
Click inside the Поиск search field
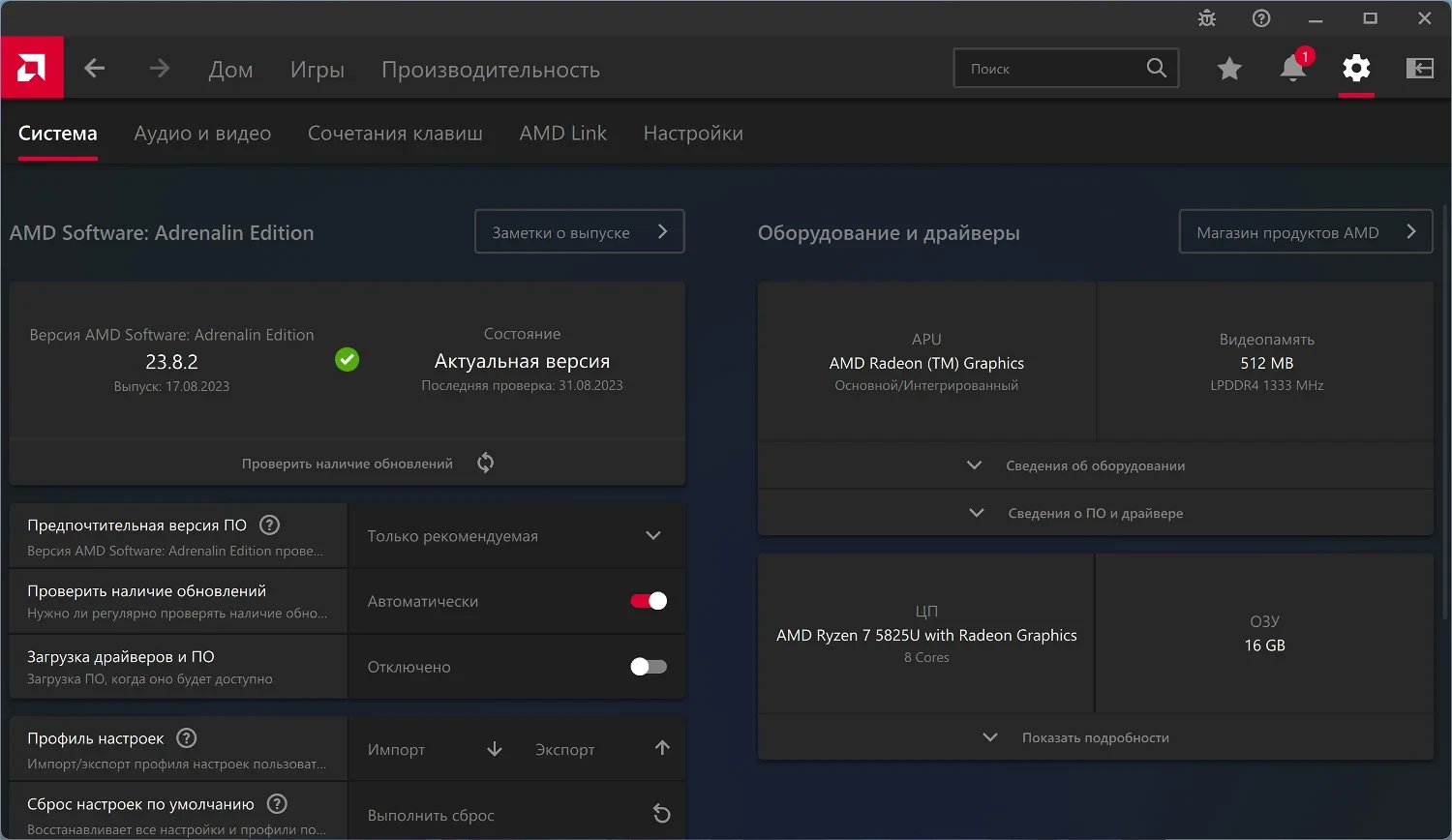click(x=1045, y=68)
